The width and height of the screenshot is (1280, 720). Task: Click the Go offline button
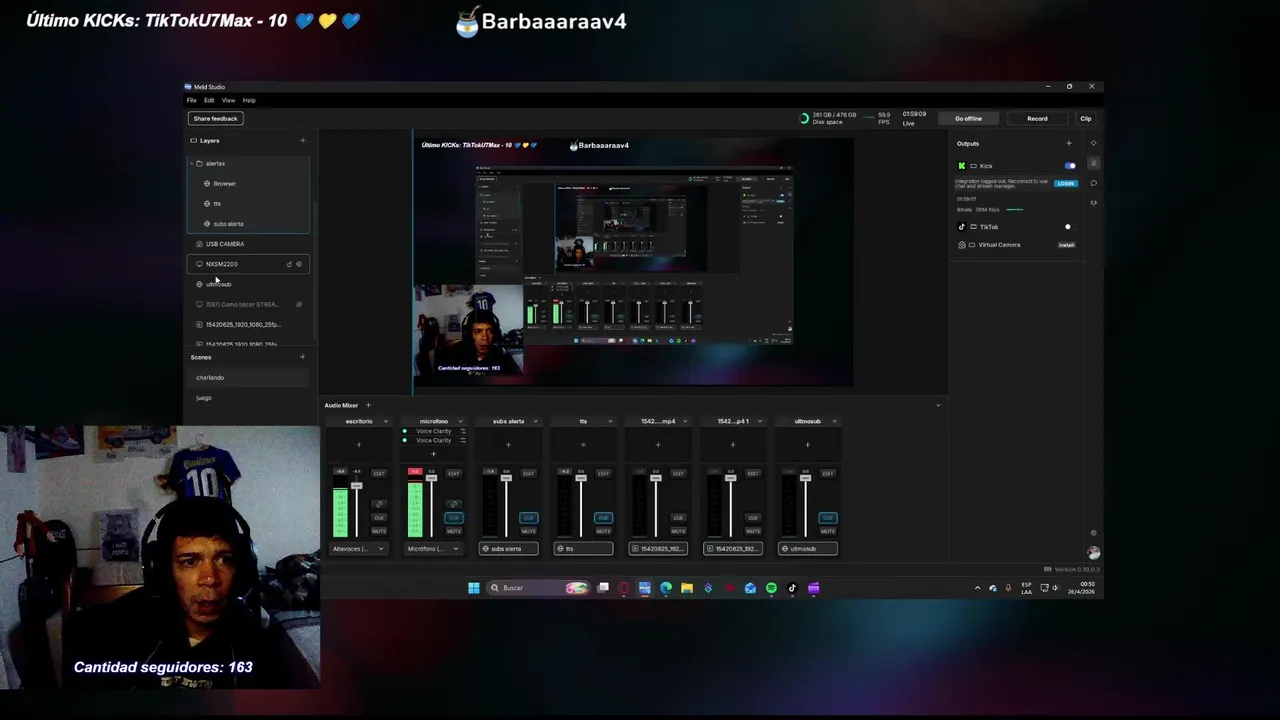click(968, 118)
